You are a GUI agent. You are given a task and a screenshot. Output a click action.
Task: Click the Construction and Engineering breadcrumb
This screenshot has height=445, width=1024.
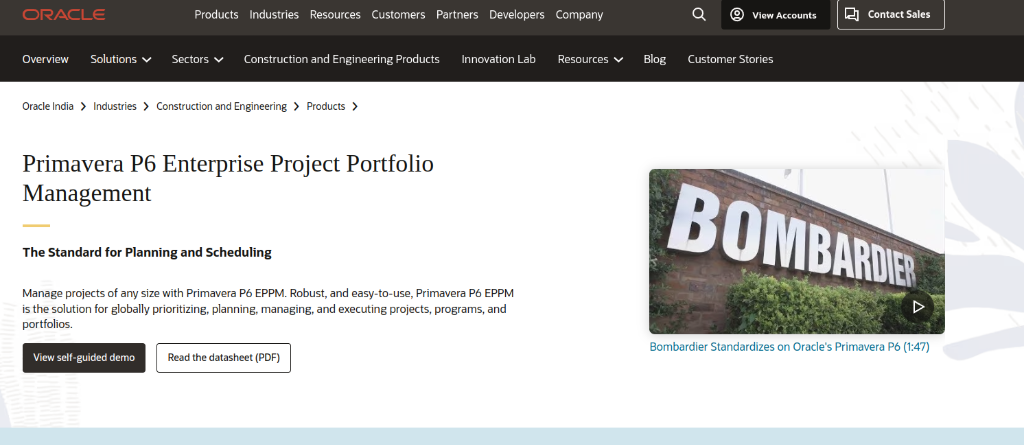(221, 106)
